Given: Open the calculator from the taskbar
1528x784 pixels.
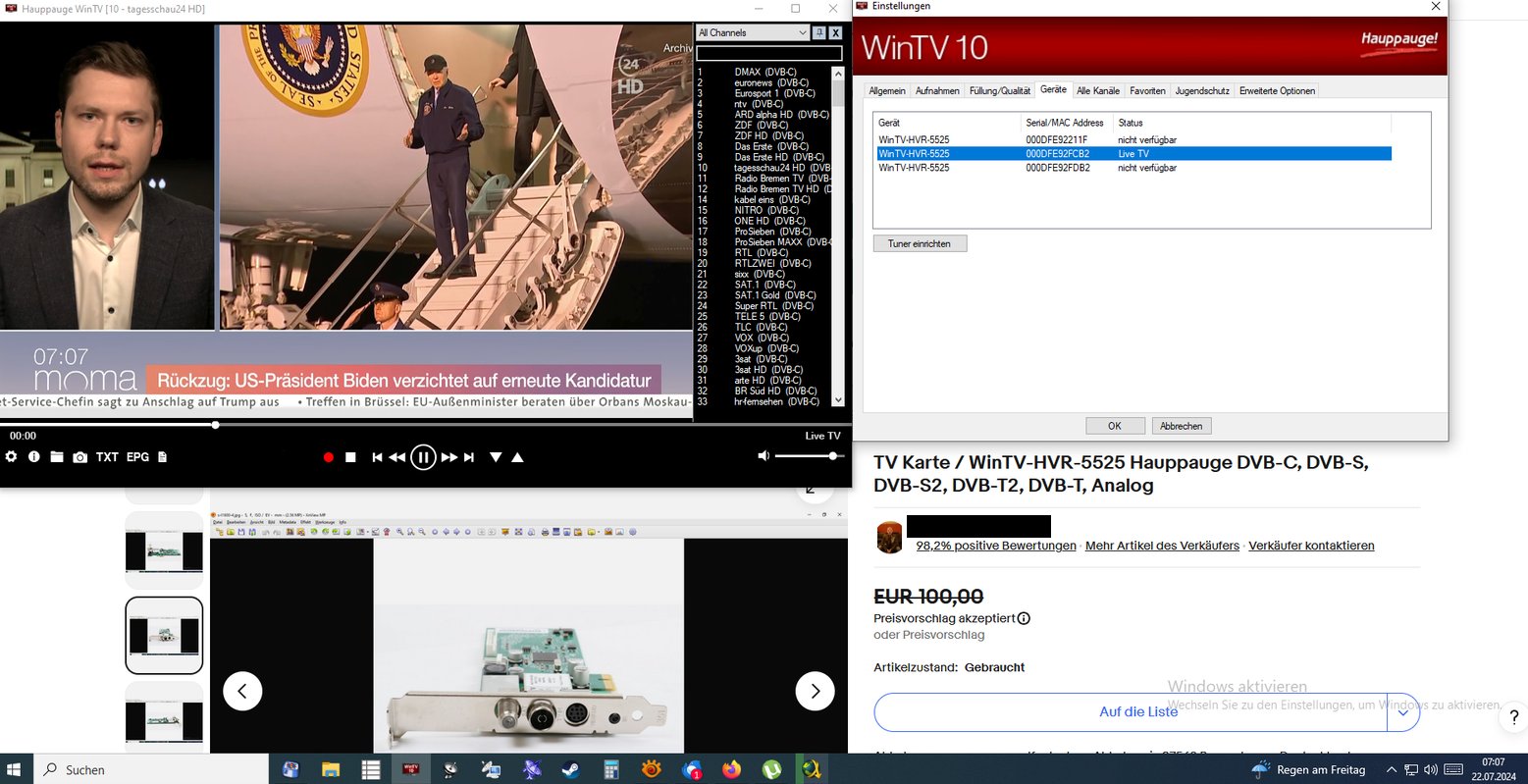Looking at the screenshot, I should tap(610, 770).
